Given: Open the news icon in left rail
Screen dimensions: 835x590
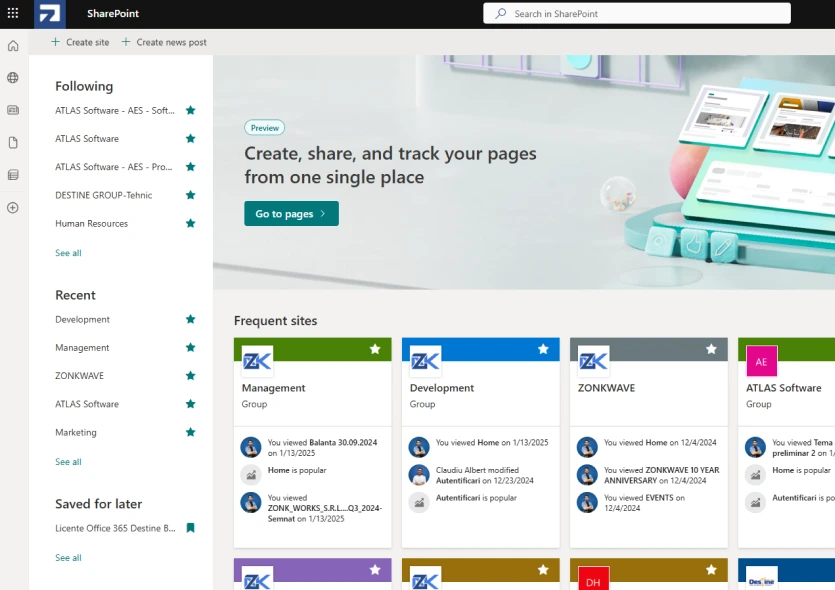Looking at the screenshot, I should 13,110.
